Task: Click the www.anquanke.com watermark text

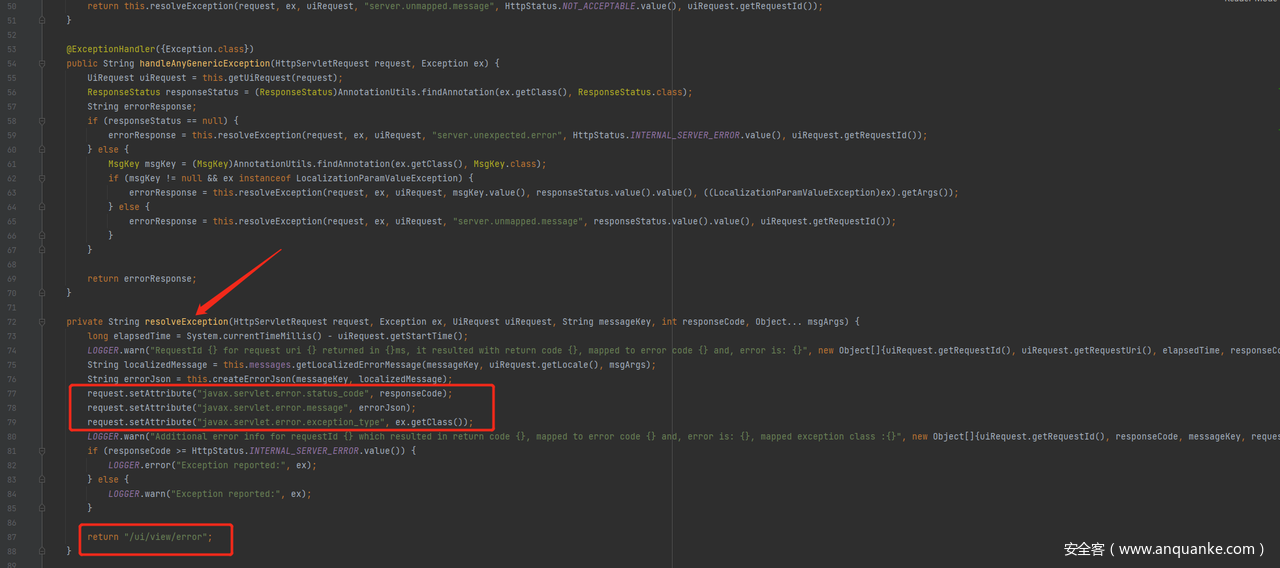Action: click(1164, 549)
